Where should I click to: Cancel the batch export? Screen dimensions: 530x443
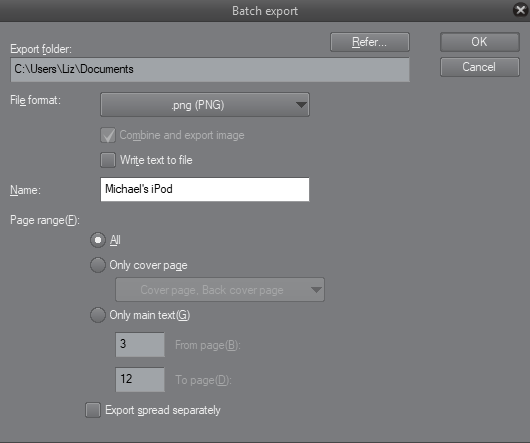click(x=480, y=67)
